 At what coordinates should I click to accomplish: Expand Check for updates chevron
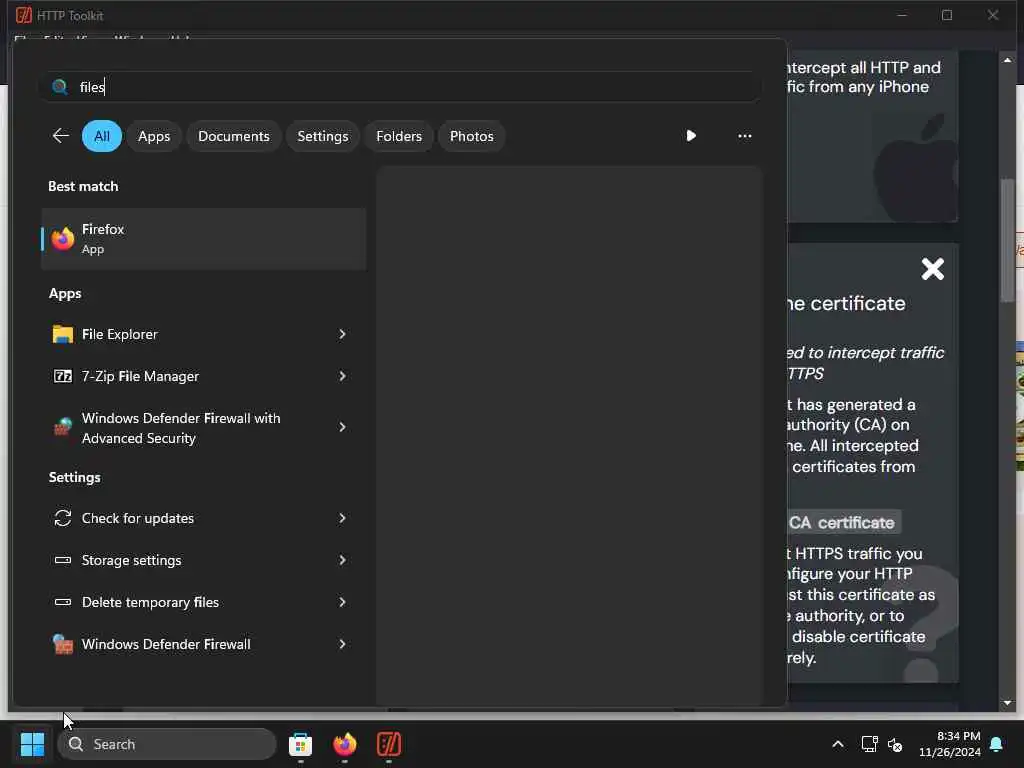click(342, 519)
